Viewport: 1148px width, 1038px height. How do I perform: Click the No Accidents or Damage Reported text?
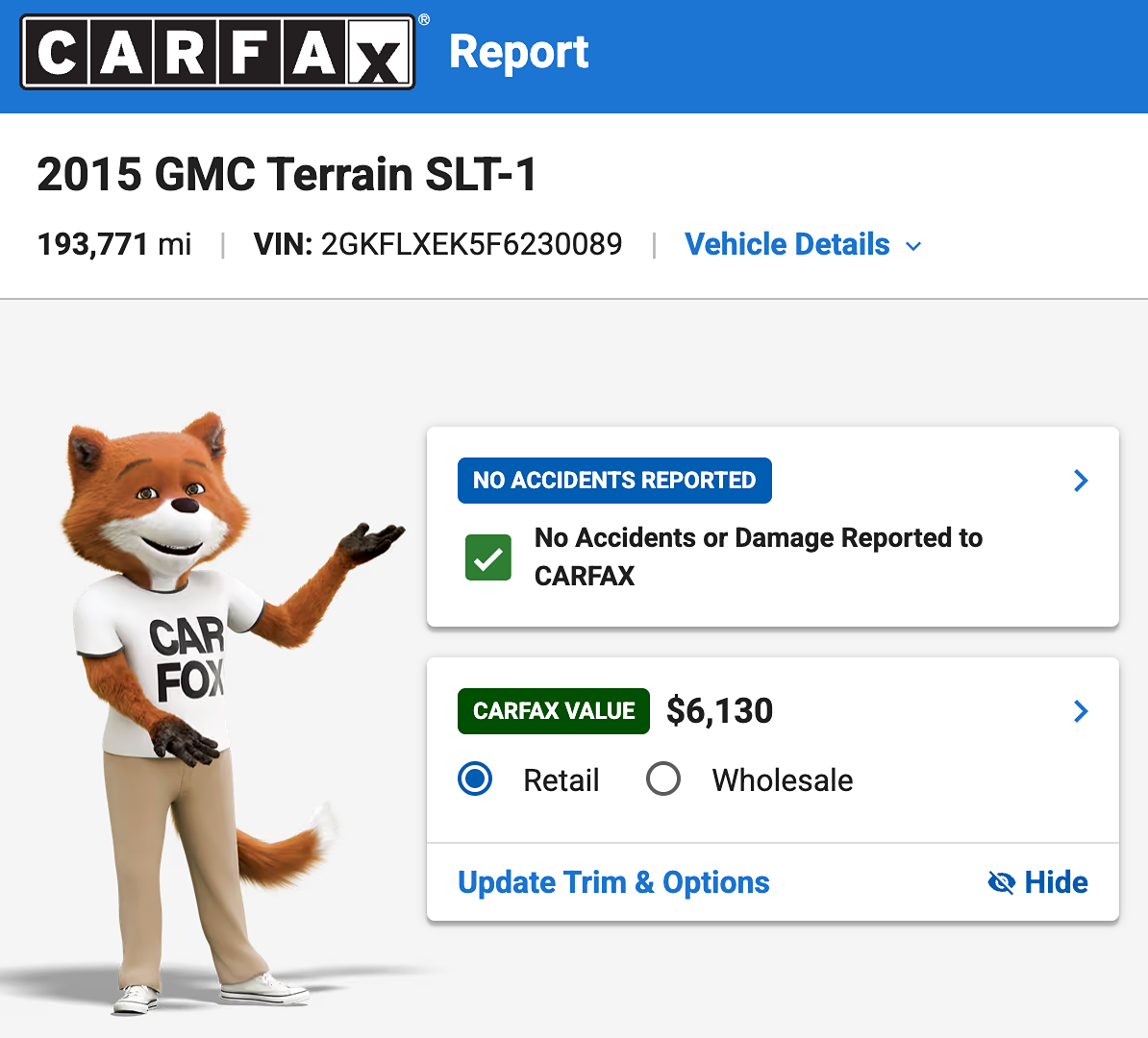[758, 557]
